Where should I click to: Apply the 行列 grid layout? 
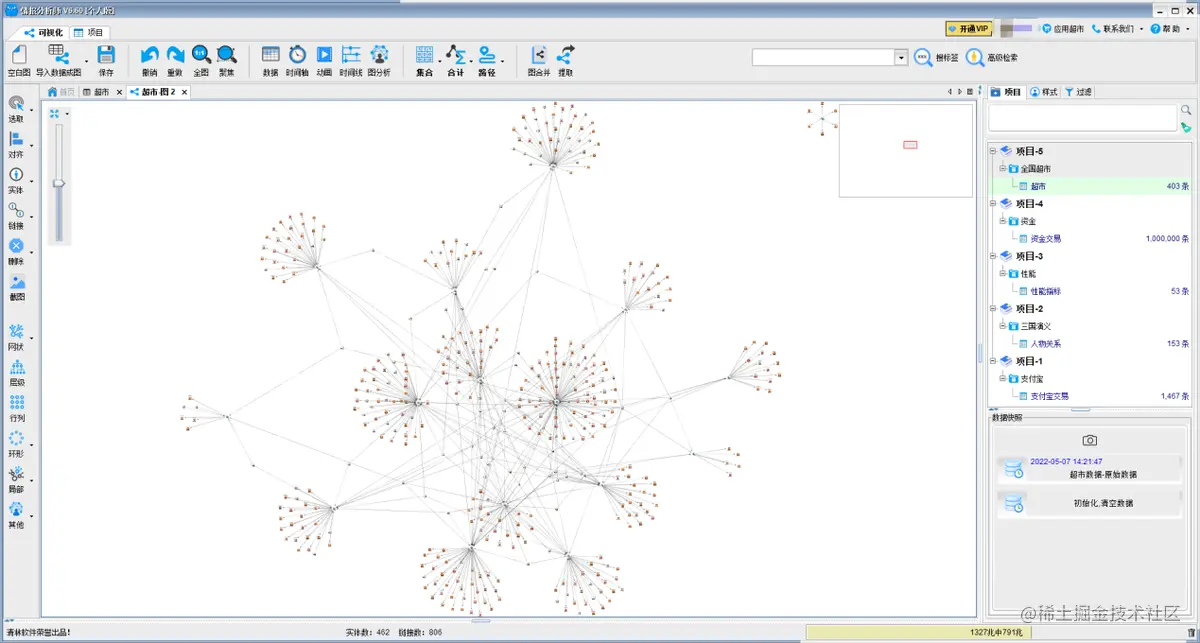[x=16, y=409]
